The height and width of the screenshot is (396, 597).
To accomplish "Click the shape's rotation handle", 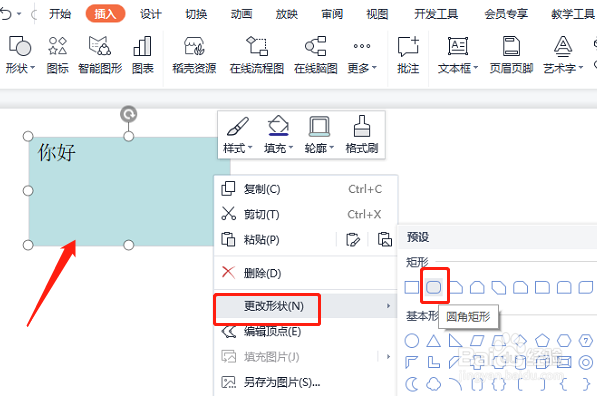I will click(129, 114).
